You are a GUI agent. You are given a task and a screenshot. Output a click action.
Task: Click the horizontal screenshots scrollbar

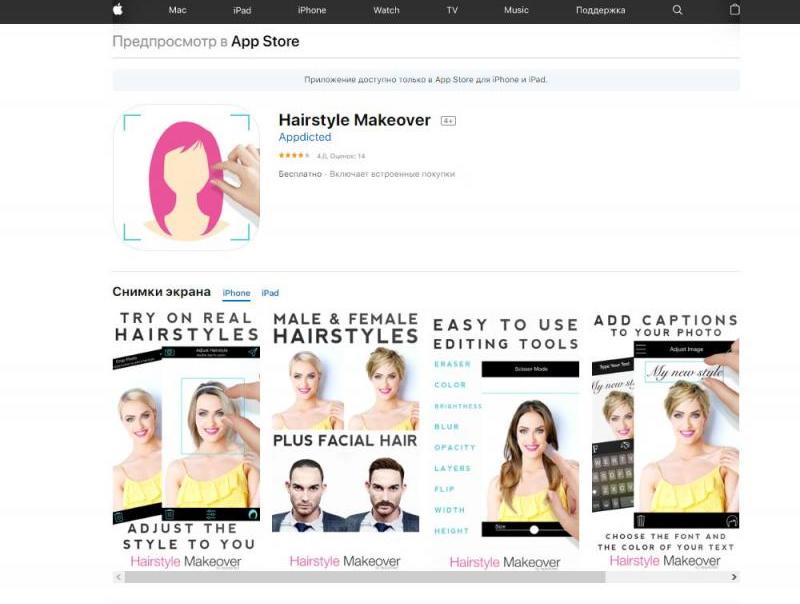click(x=365, y=577)
